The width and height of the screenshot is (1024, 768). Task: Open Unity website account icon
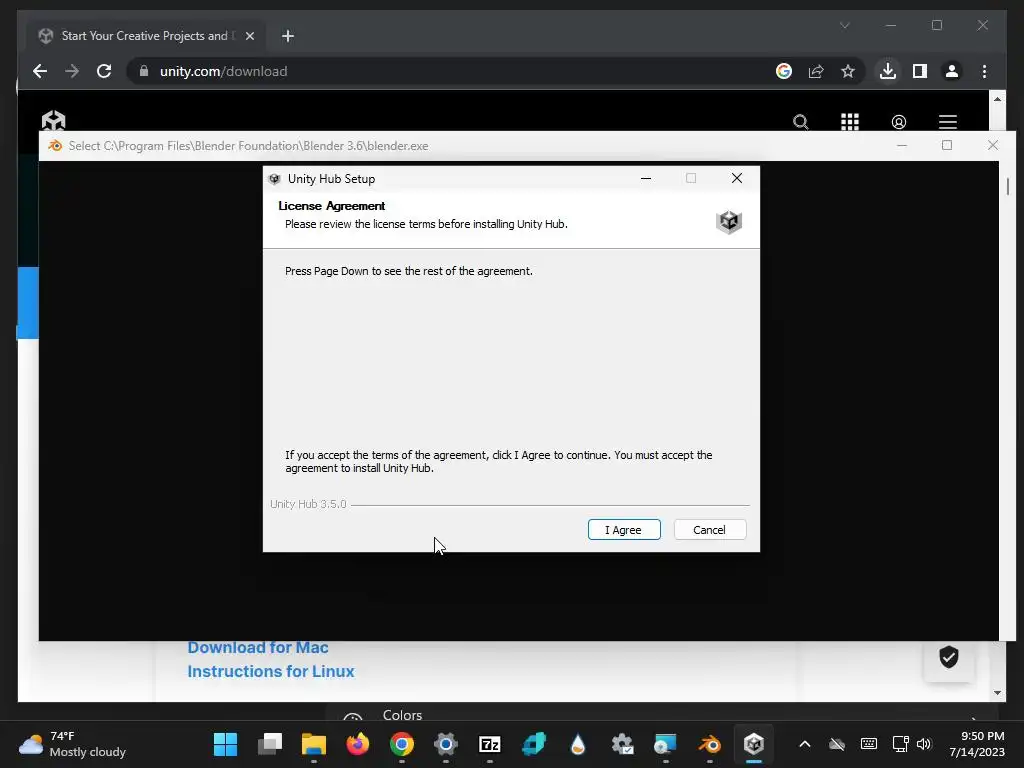coord(899,121)
